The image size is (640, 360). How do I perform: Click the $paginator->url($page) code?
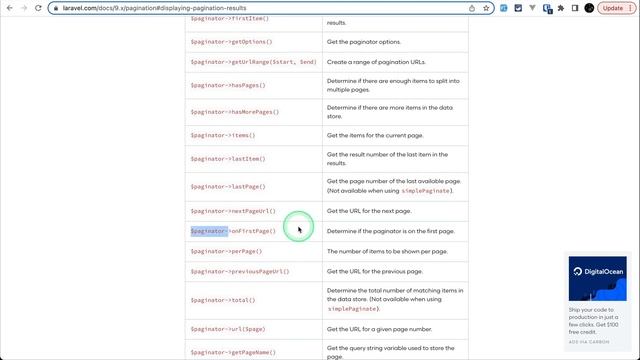point(228,329)
